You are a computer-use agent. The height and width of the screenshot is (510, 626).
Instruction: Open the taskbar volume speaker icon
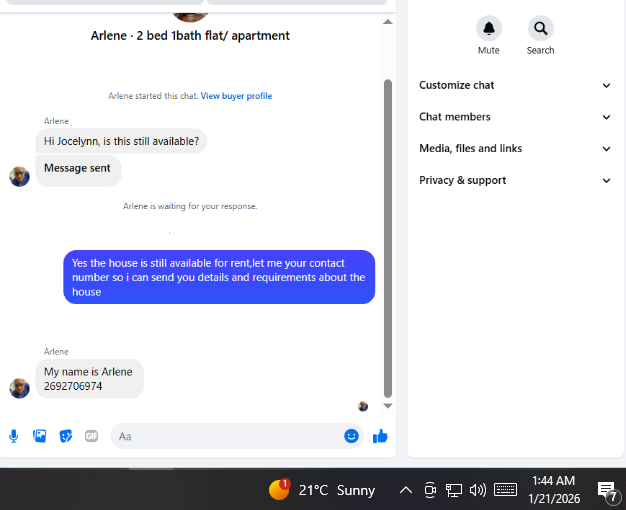pos(477,490)
